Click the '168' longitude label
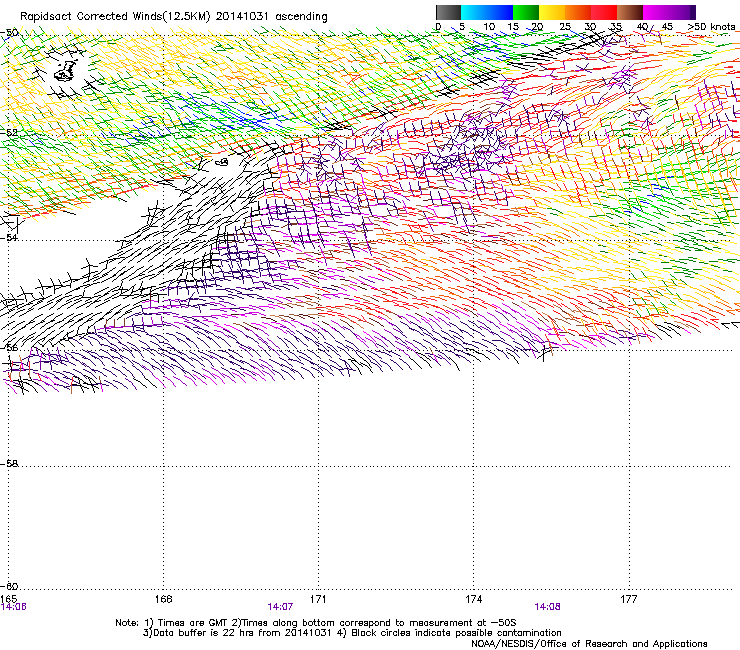 (x=163, y=599)
